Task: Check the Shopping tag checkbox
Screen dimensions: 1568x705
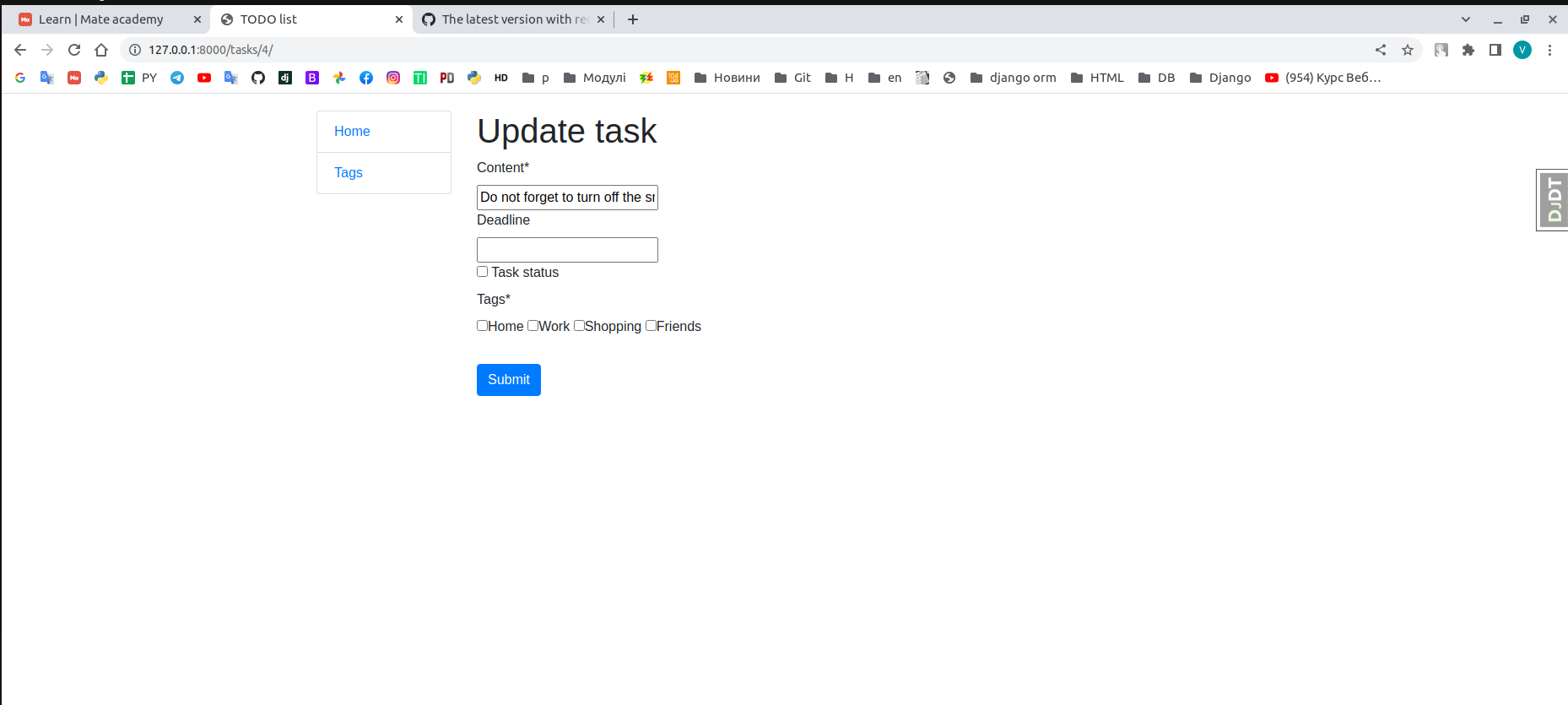Action: click(x=579, y=326)
